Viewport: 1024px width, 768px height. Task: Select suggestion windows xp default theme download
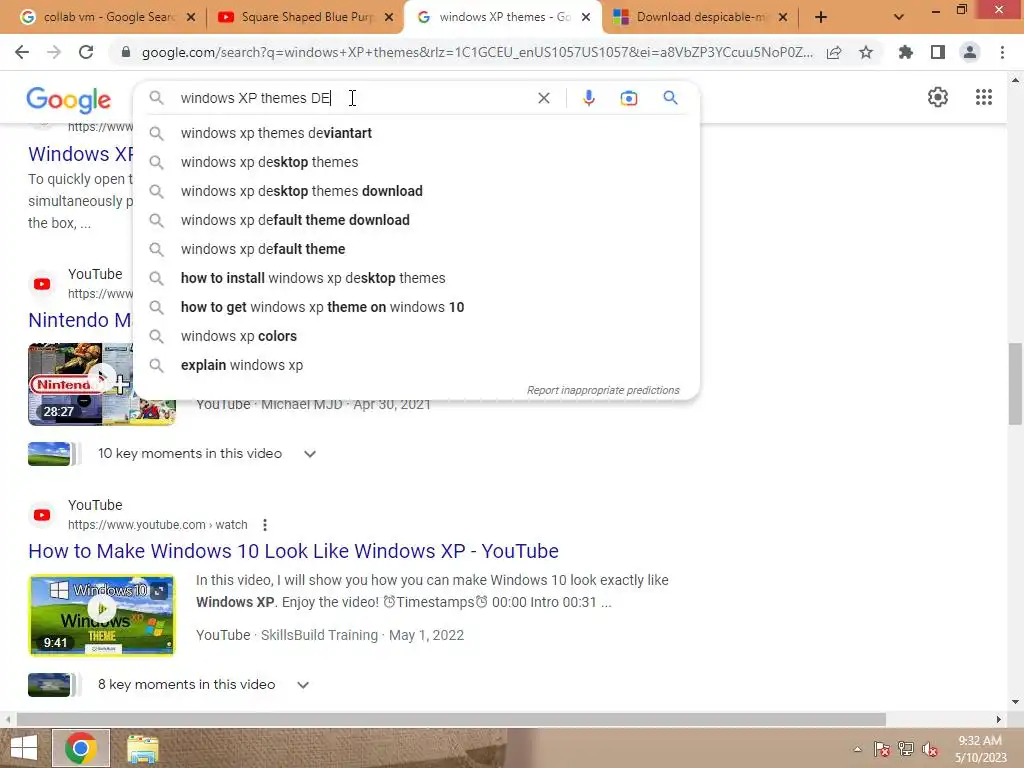click(417, 220)
